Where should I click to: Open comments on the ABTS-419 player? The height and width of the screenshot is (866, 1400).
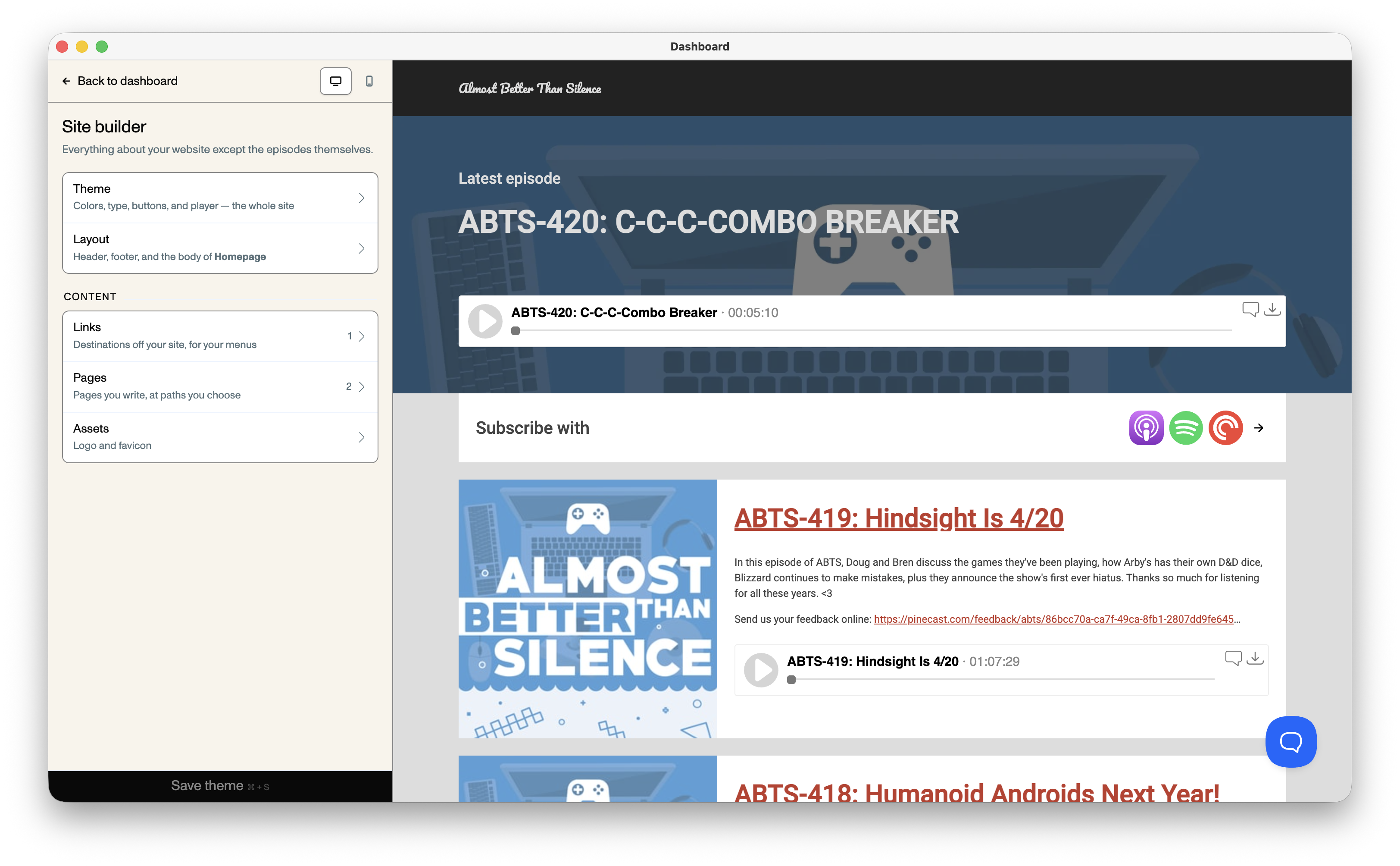(1233, 658)
